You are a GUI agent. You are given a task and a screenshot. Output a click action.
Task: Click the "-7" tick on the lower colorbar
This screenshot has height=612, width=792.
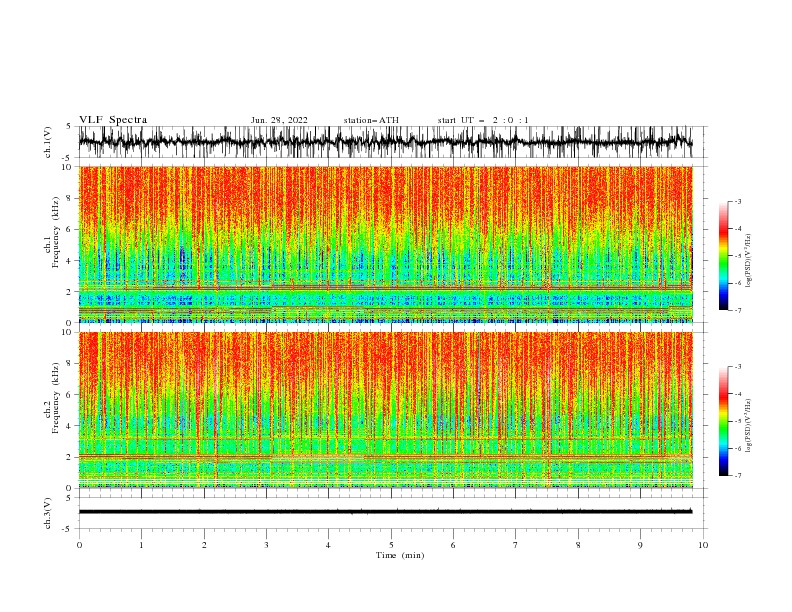point(737,476)
